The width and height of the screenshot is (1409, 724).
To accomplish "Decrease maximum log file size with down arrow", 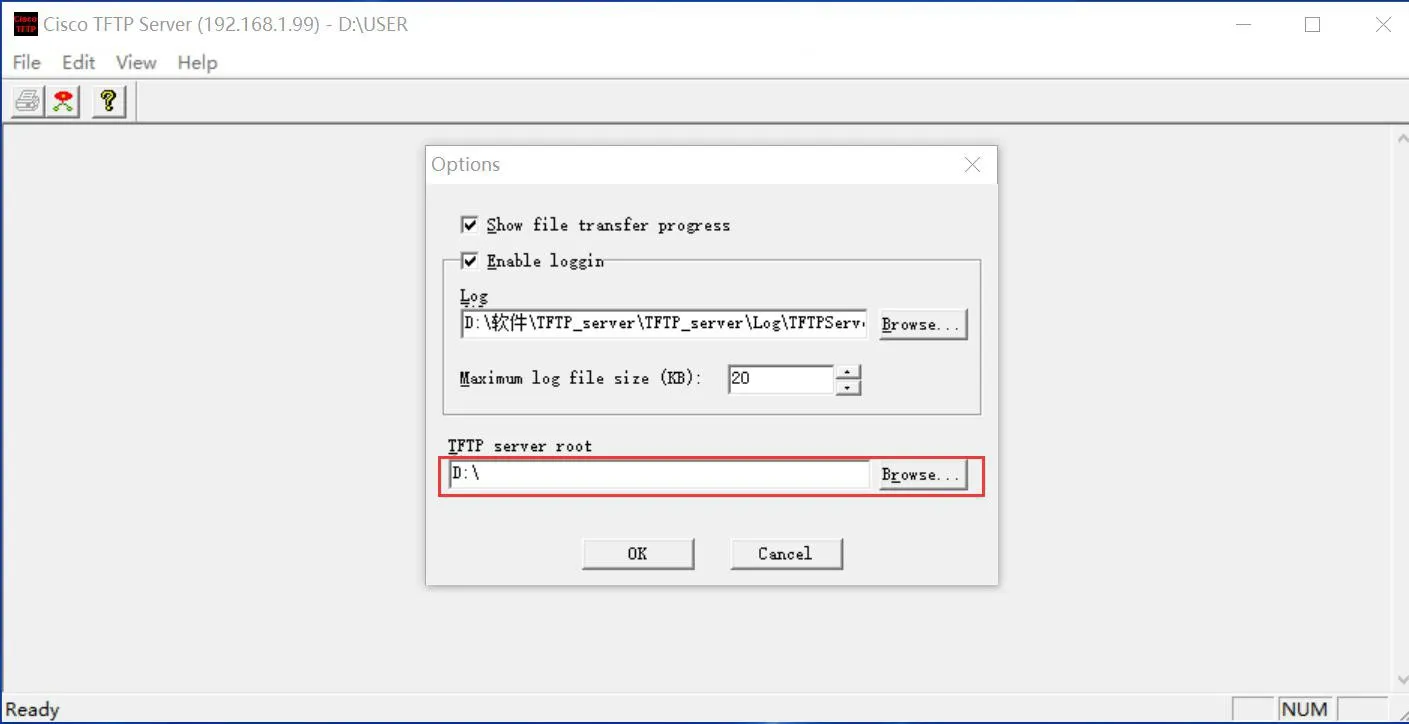I will click(848, 387).
